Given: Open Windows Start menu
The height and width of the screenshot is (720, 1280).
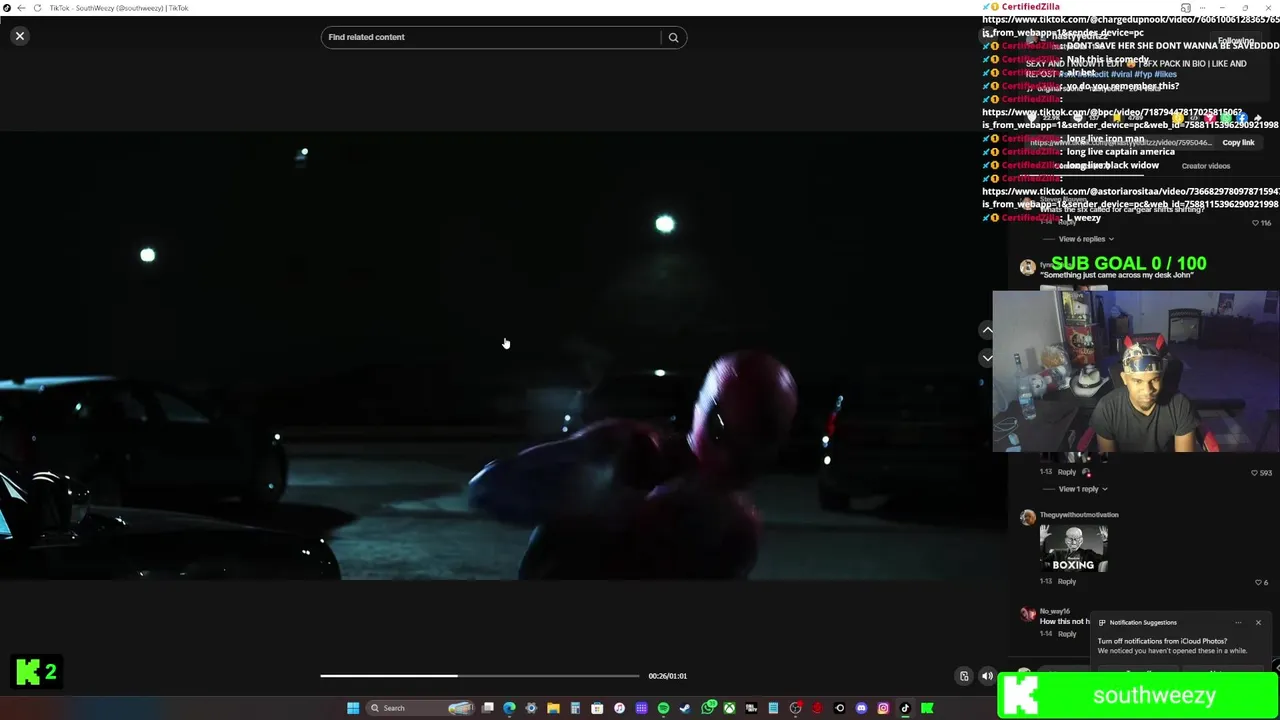Looking at the screenshot, I should coord(353,708).
